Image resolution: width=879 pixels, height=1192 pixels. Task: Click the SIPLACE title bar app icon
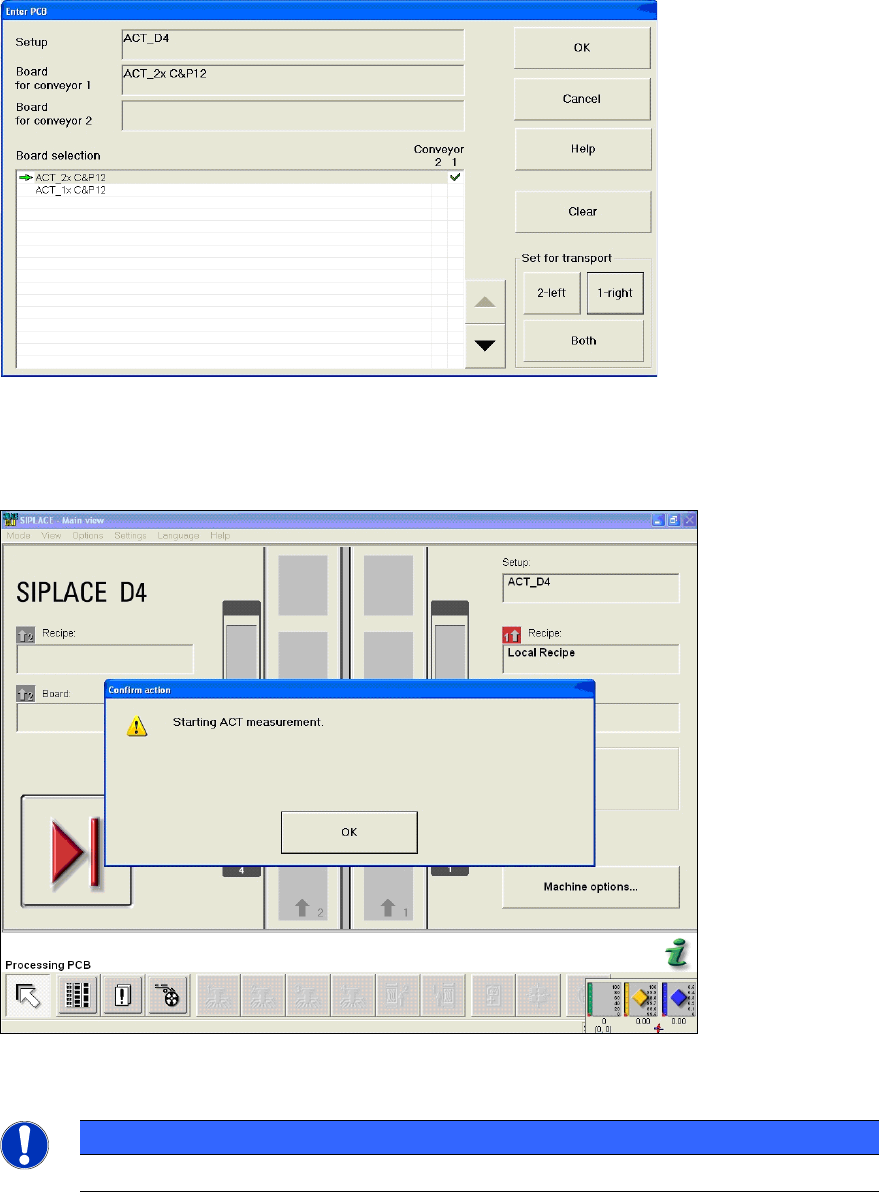click(11, 520)
